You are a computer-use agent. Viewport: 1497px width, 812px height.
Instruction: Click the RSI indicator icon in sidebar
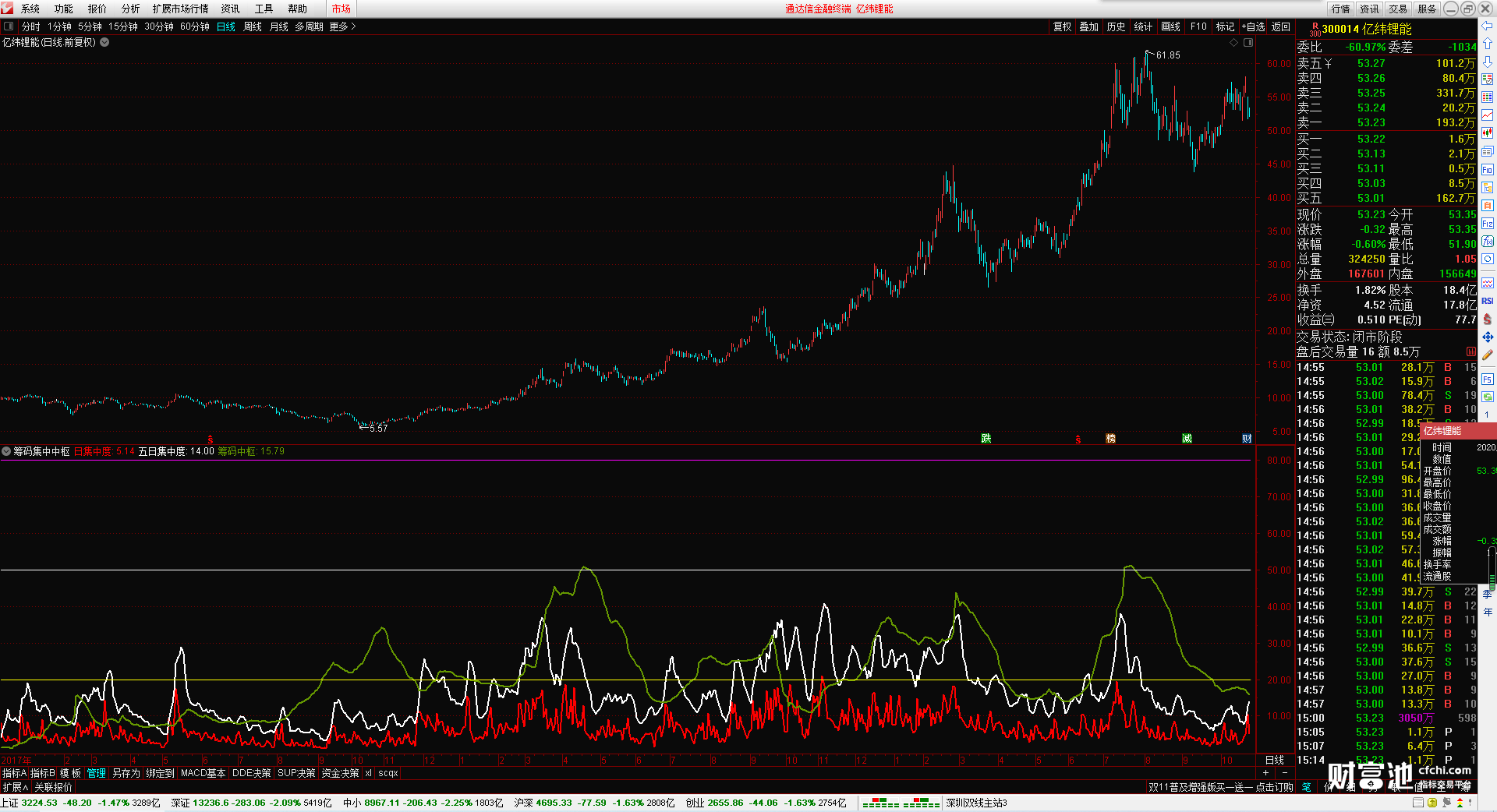coord(1487,301)
